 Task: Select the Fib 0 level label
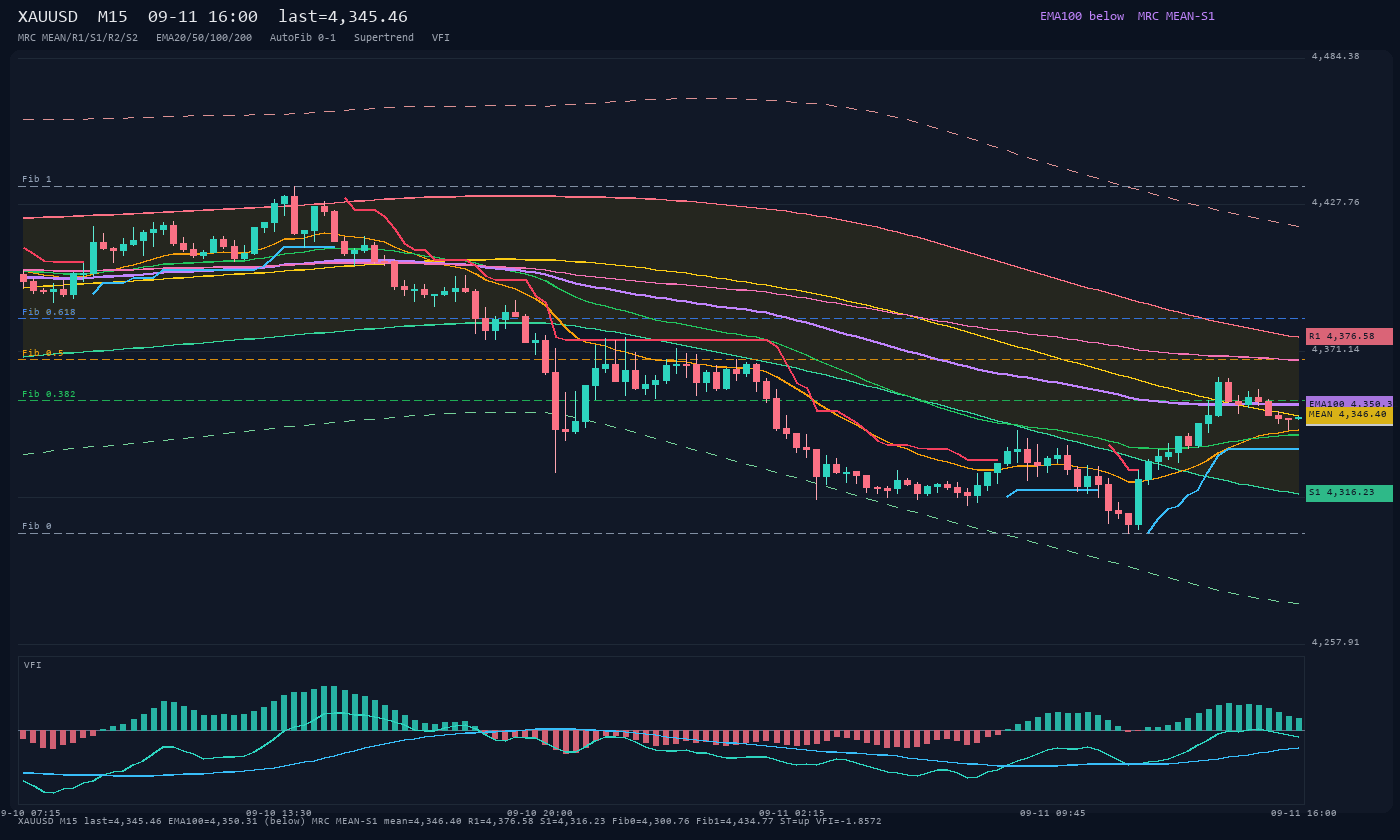coord(37,526)
